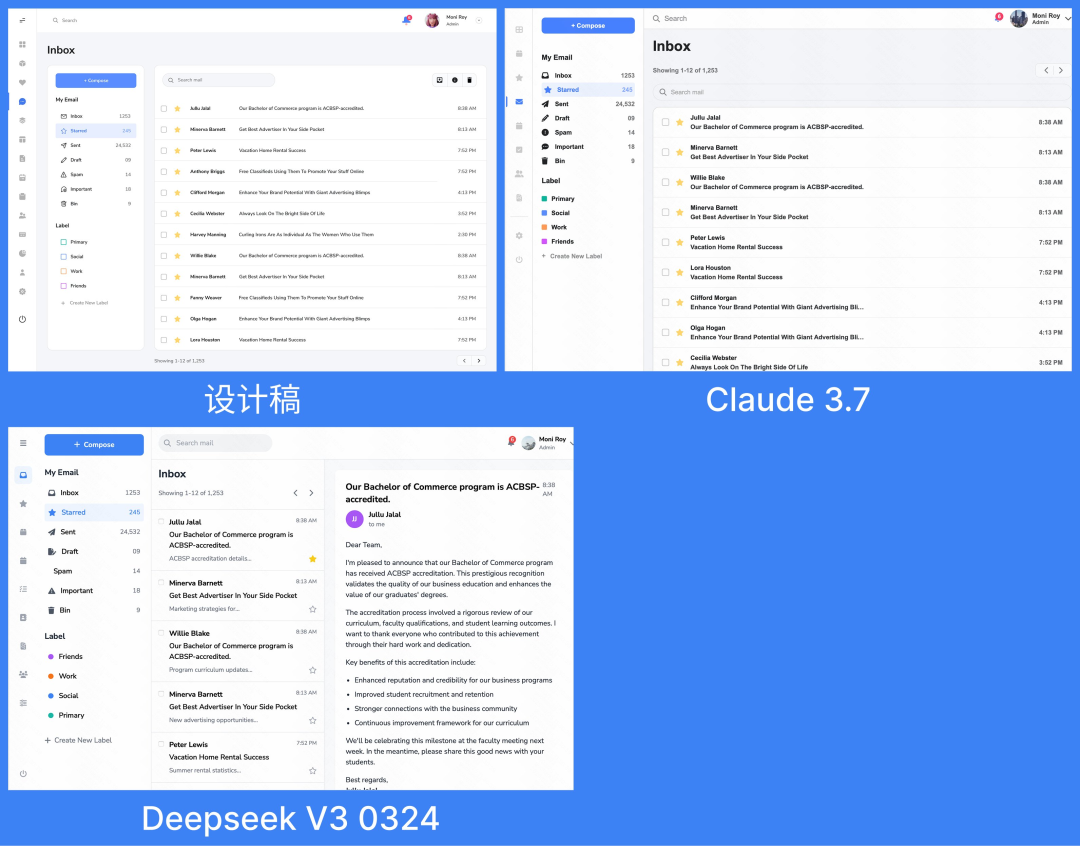The image size is (1080, 846).
Task: Click hamburger menu icon in design draft panel
Action: pos(22,21)
